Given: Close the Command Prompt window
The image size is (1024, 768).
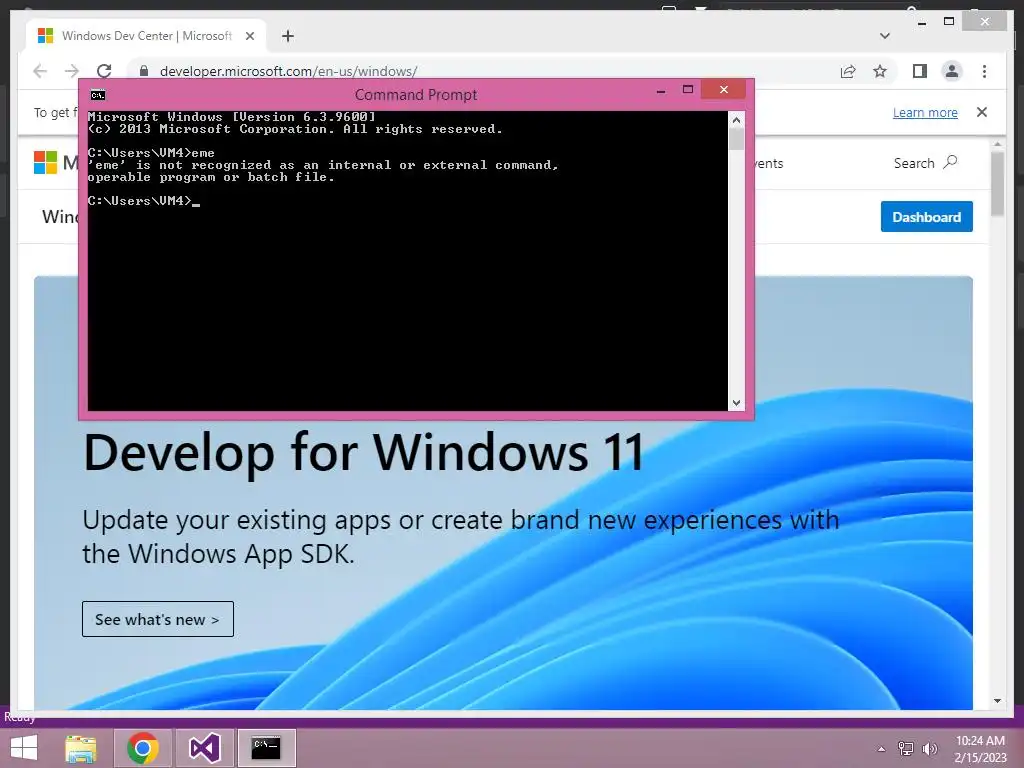Looking at the screenshot, I should [724, 89].
